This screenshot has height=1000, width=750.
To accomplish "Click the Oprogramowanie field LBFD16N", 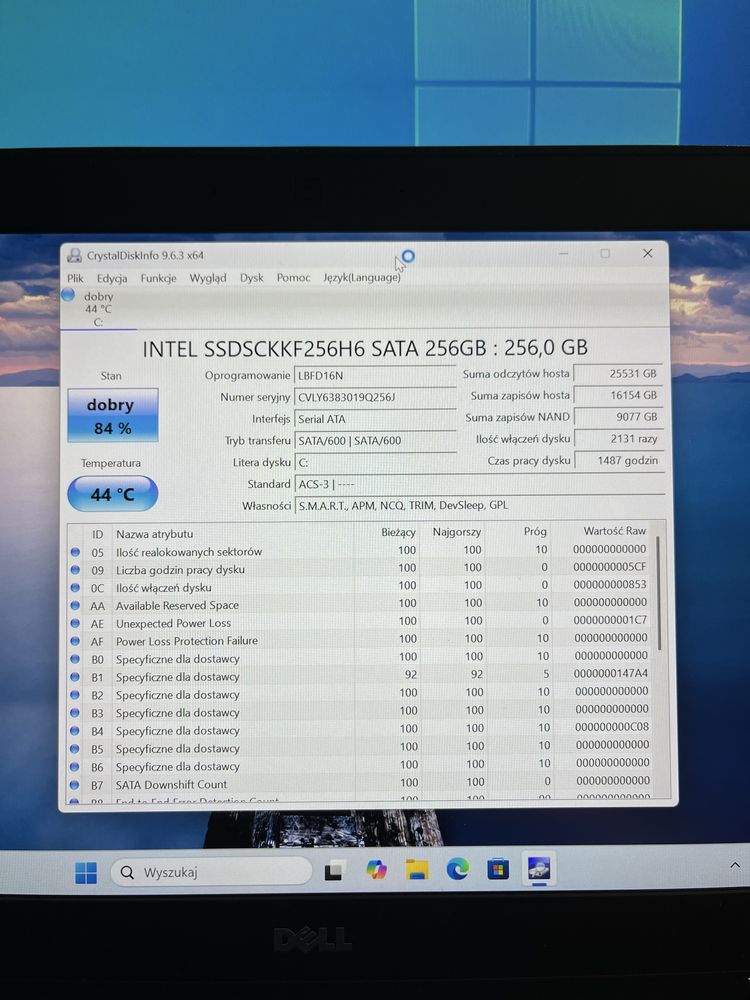I will (x=375, y=376).
